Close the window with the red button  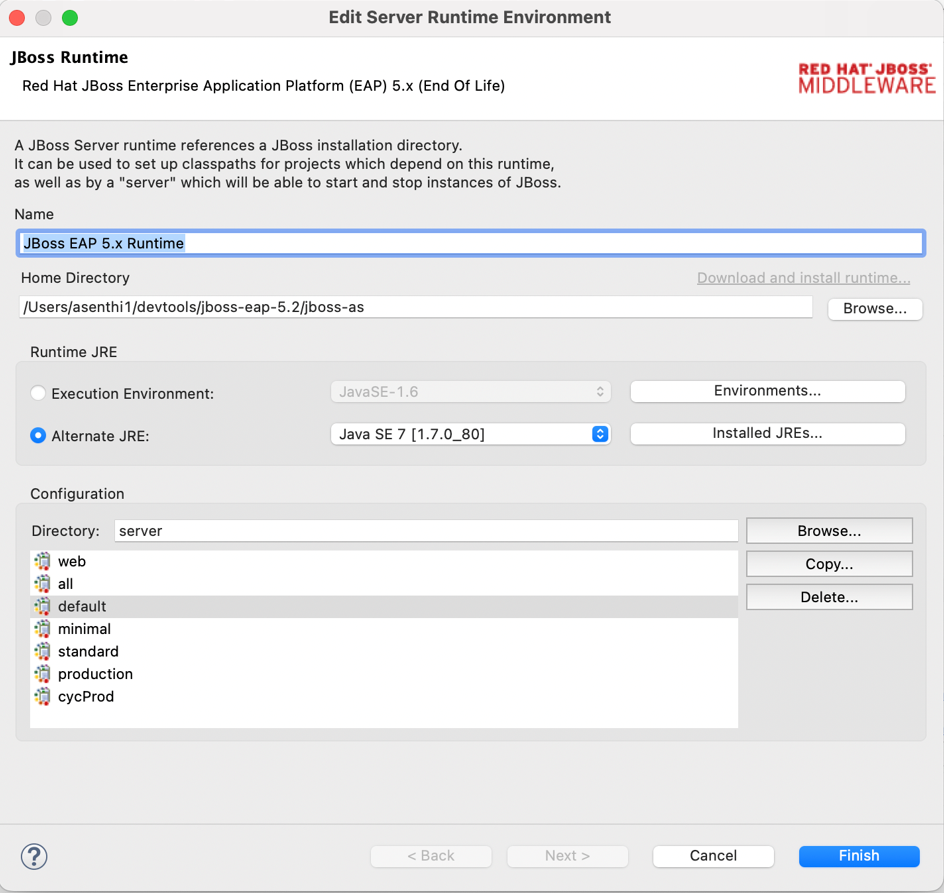click(x=17, y=17)
